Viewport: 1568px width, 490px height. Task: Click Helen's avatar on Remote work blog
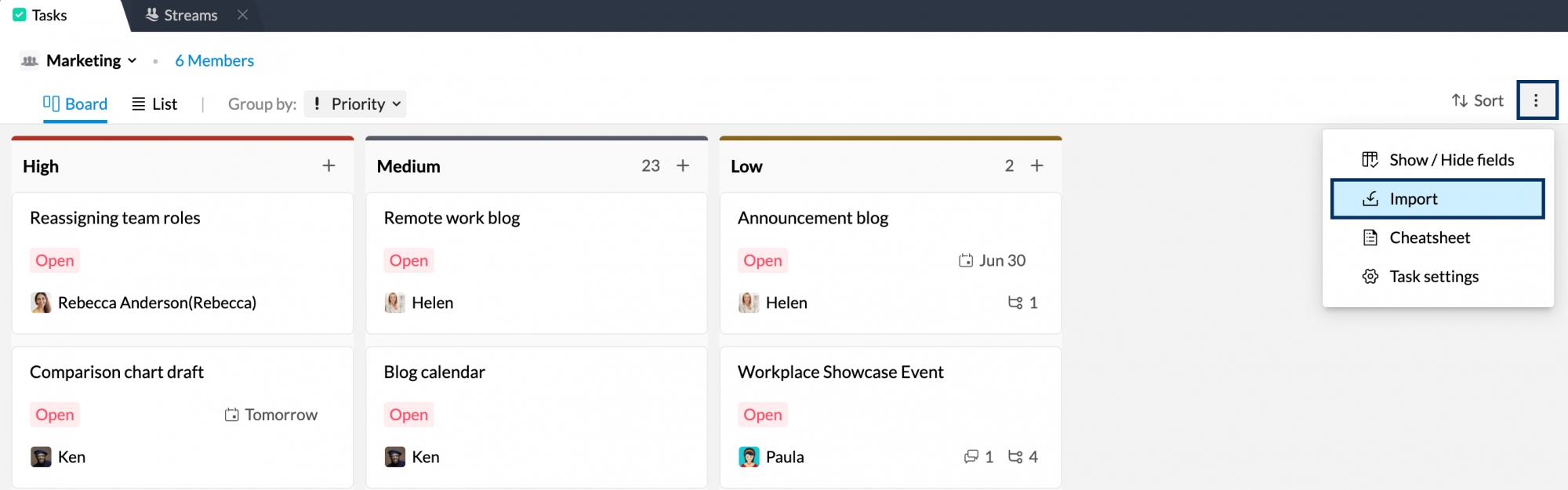point(394,303)
